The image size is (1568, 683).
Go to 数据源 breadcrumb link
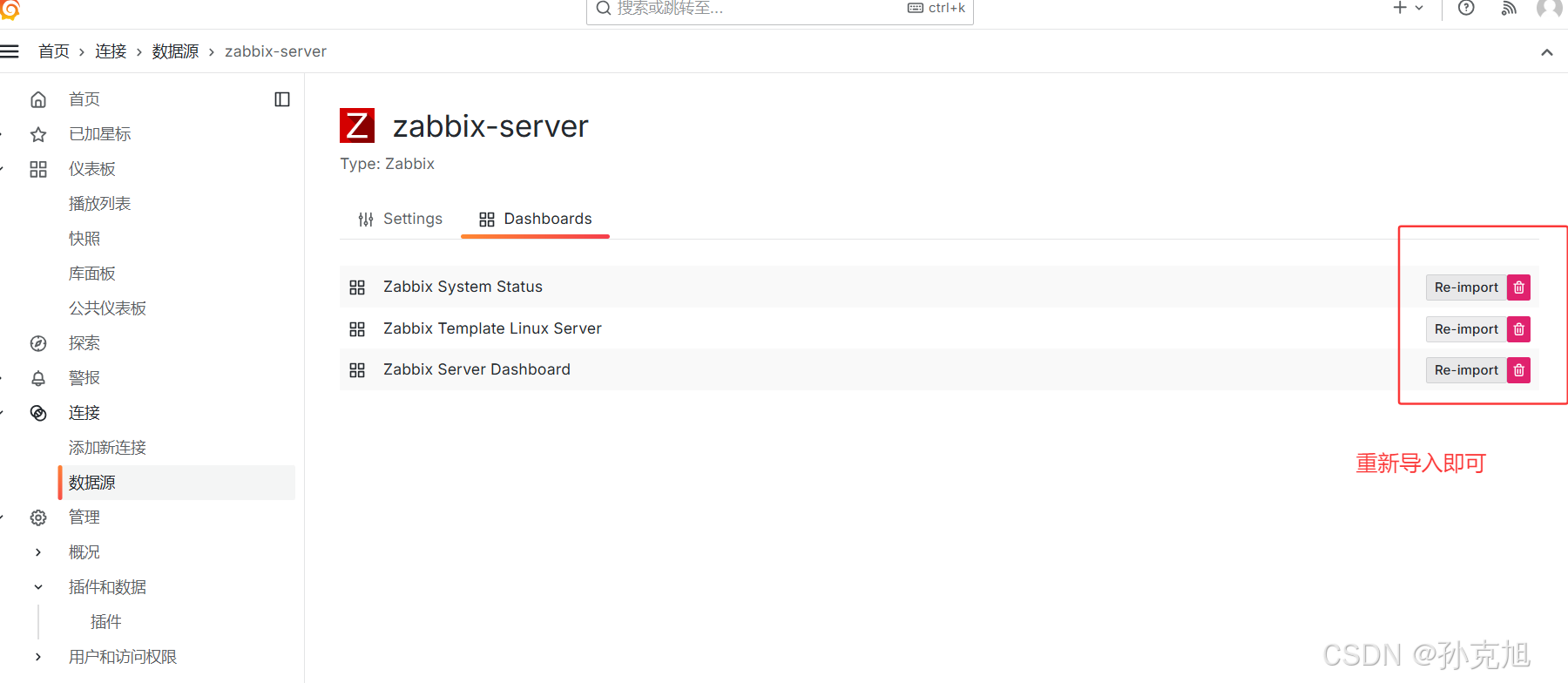pyautogui.click(x=175, y=51)
